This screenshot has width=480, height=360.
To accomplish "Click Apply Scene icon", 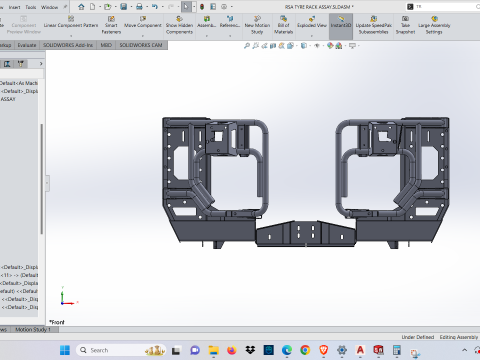I will tap(339, 46).
